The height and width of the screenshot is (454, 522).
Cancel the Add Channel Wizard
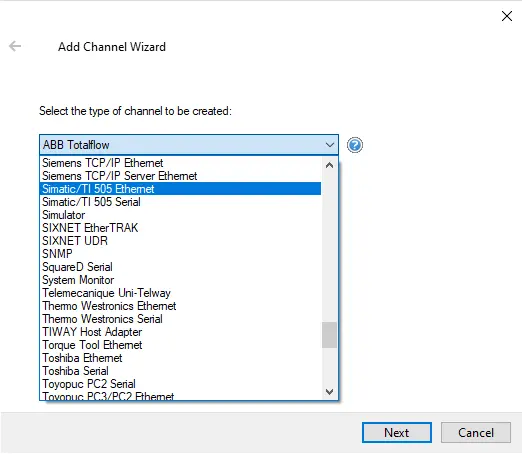pyautogui.click(x=476, y=433)
